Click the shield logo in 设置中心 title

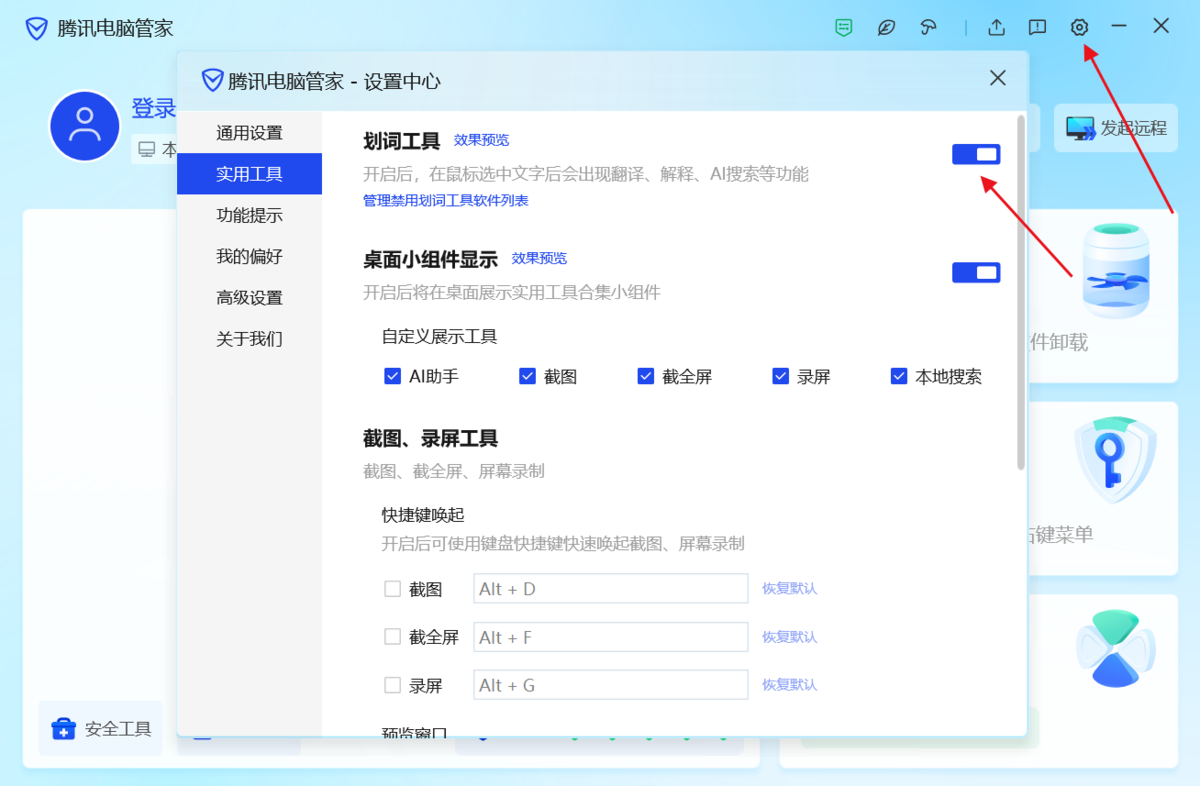(212, 80)
